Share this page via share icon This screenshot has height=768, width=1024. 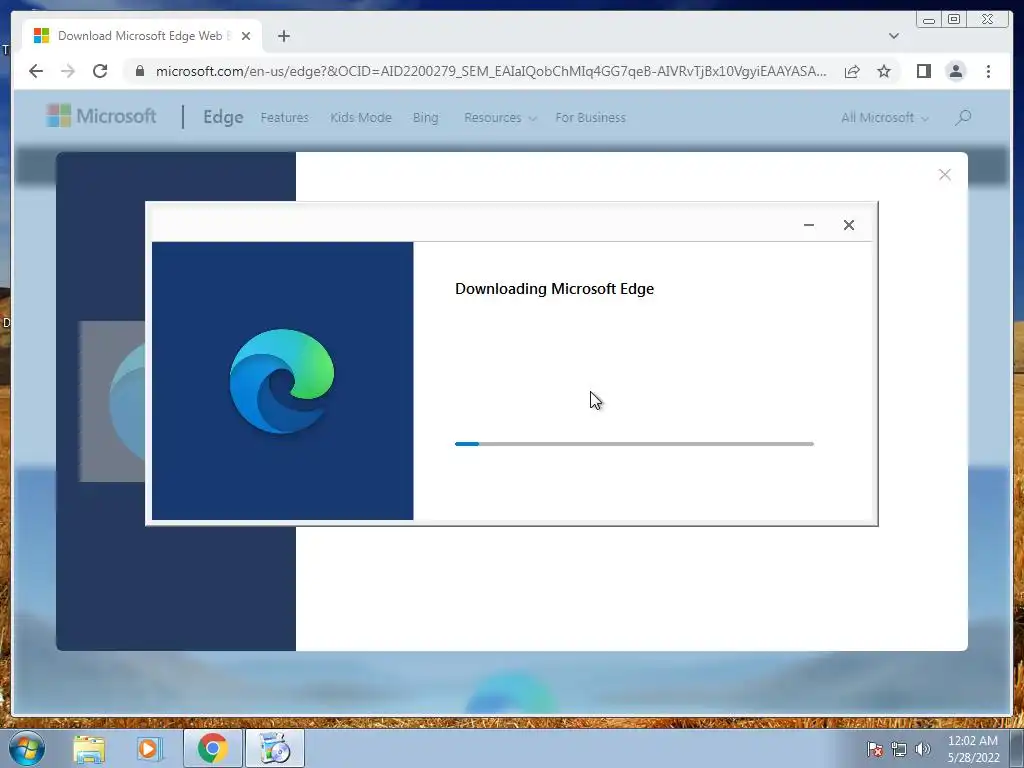[852, 71]
